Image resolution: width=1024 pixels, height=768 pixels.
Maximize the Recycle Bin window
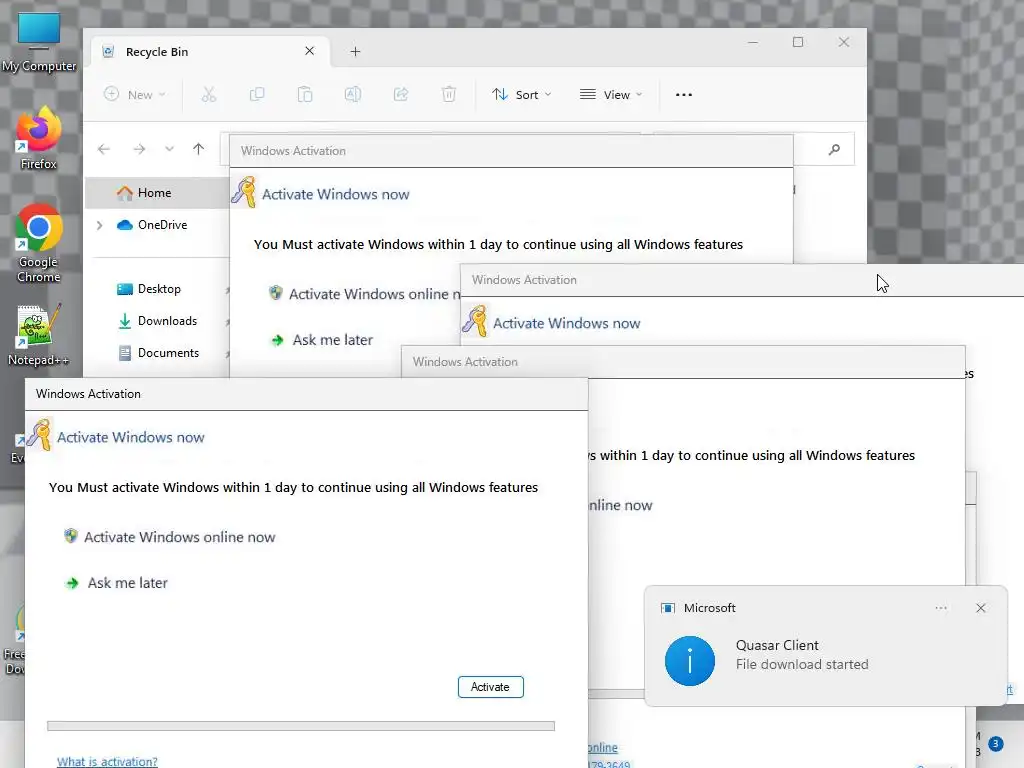pyautogui.click(x=798, y=42)
